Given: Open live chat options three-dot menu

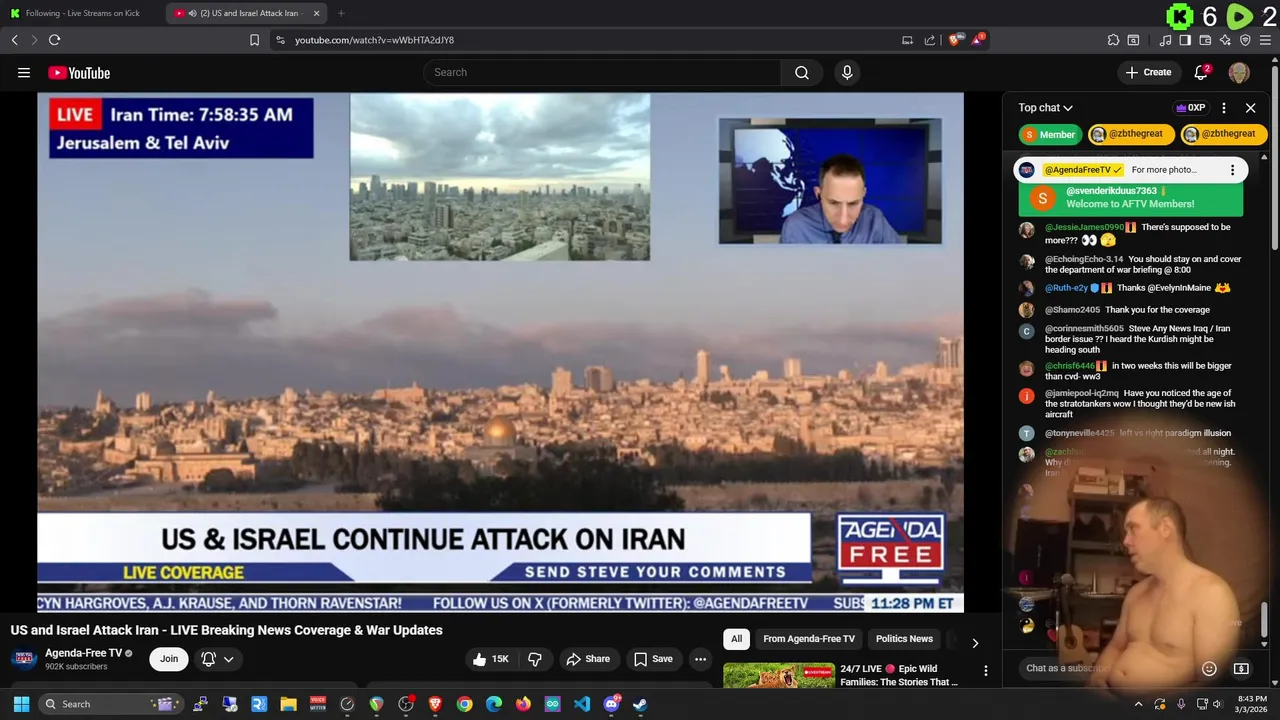Looking at the screenshot, I should click(x=1223, y=108).
